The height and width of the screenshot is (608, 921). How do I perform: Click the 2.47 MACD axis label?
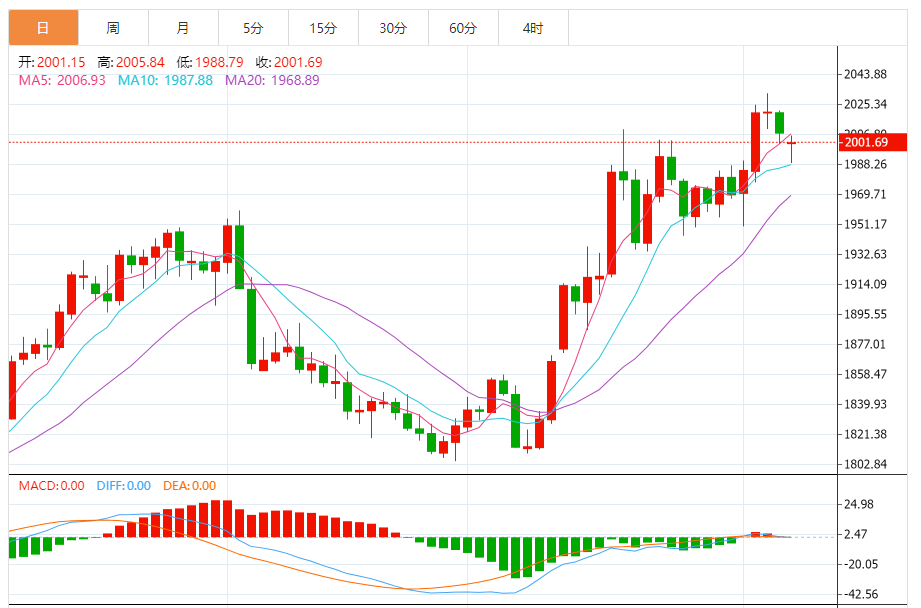pyautogui.click(x=856, y=534)
